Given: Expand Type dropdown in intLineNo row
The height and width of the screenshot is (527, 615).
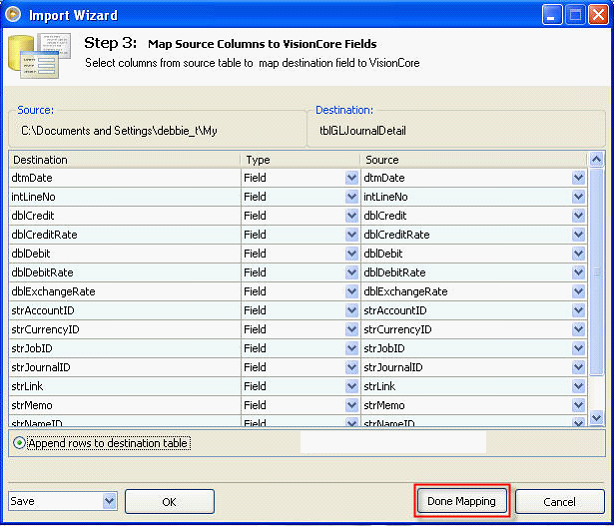Looking at the screenshot, I should [351, 197].
